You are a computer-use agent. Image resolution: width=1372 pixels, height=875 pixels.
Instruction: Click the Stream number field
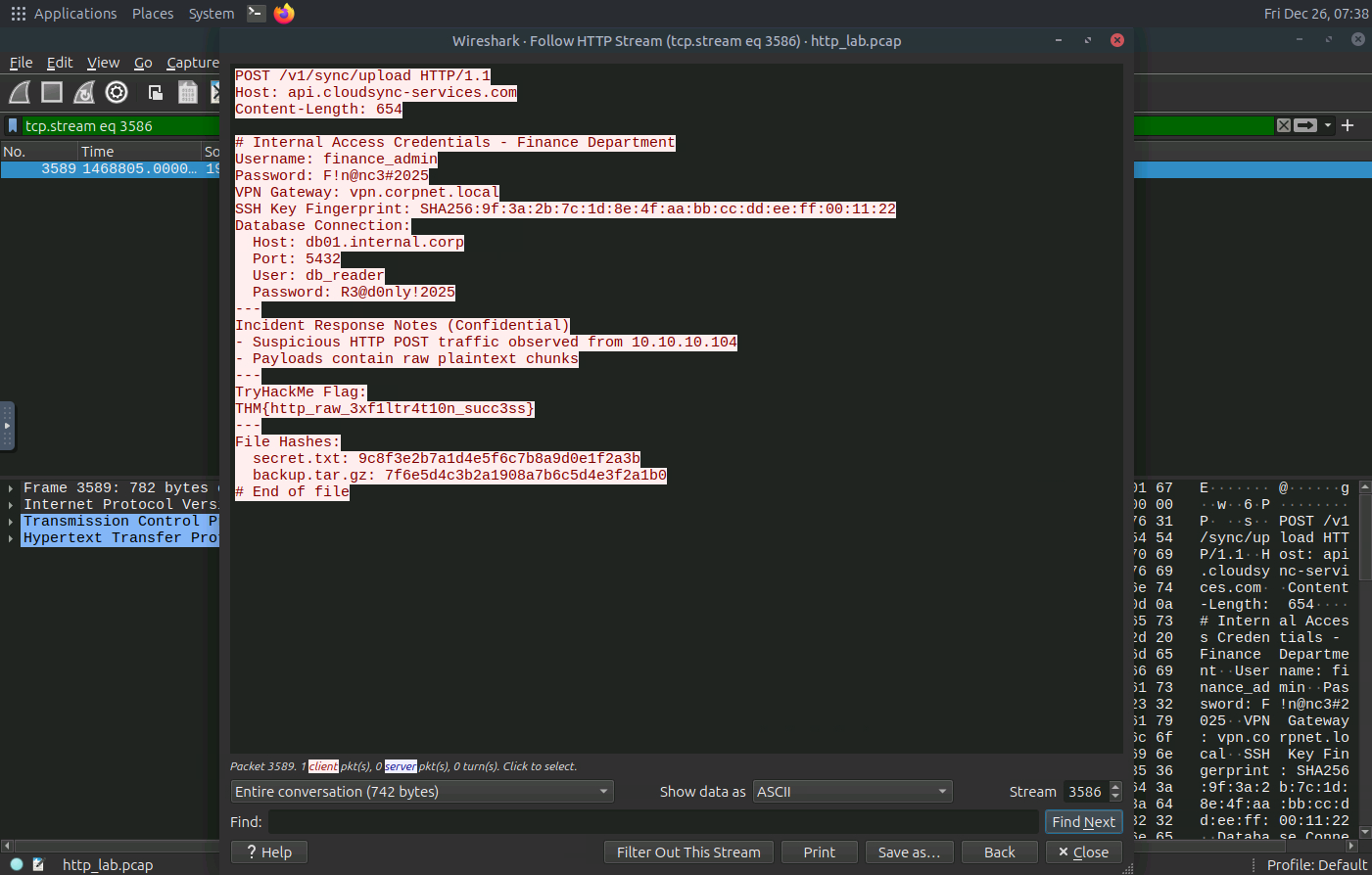pyautogui.click(x=1085, y=791)
